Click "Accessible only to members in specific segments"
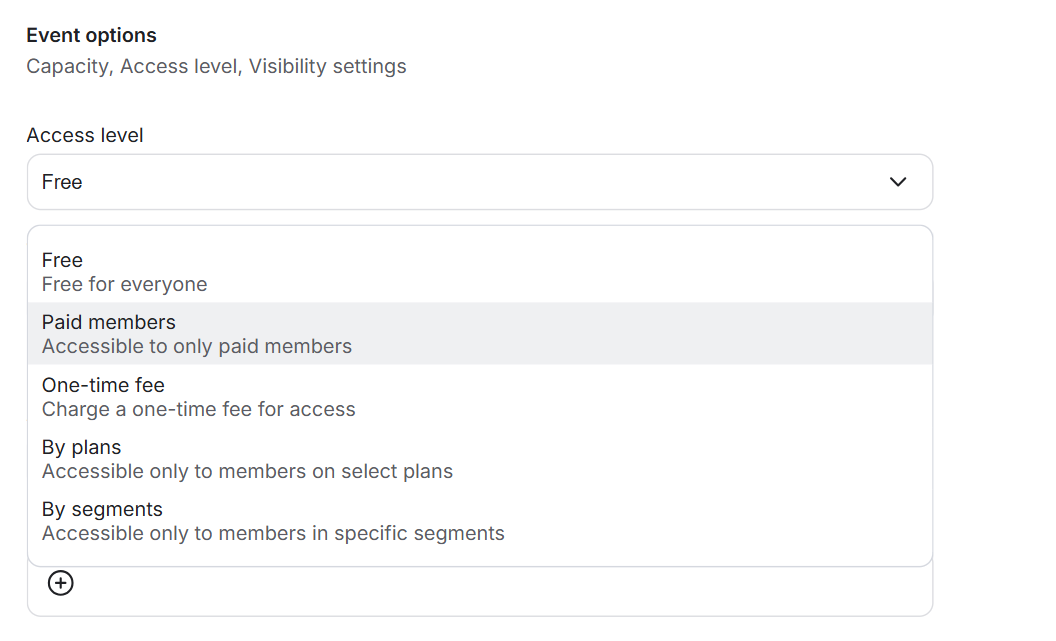1056x641 pixels. pyautogui.click(x=273, y=533)
